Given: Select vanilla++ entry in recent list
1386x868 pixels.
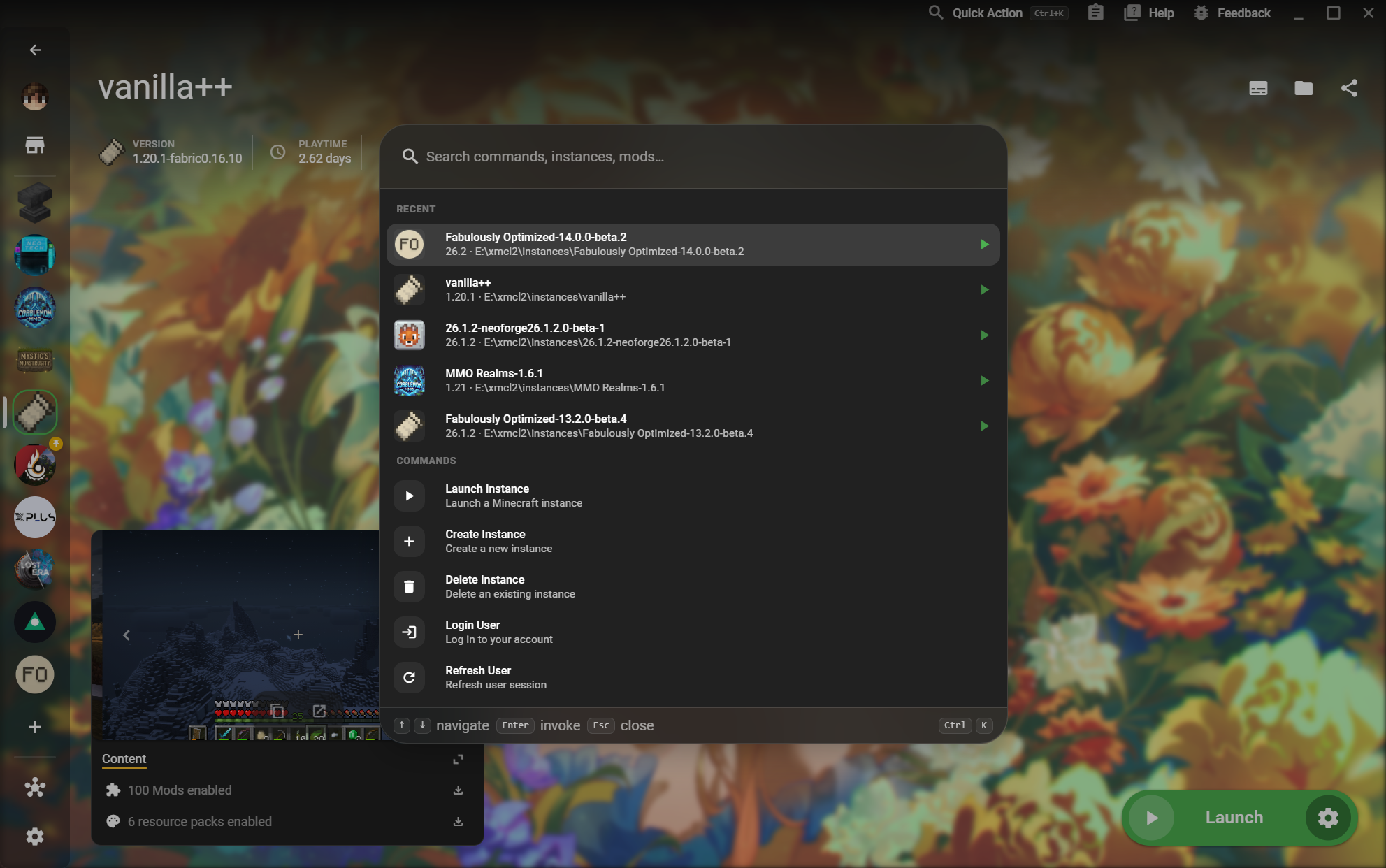Looking at the screenshot, I should (x=693, y=290).
